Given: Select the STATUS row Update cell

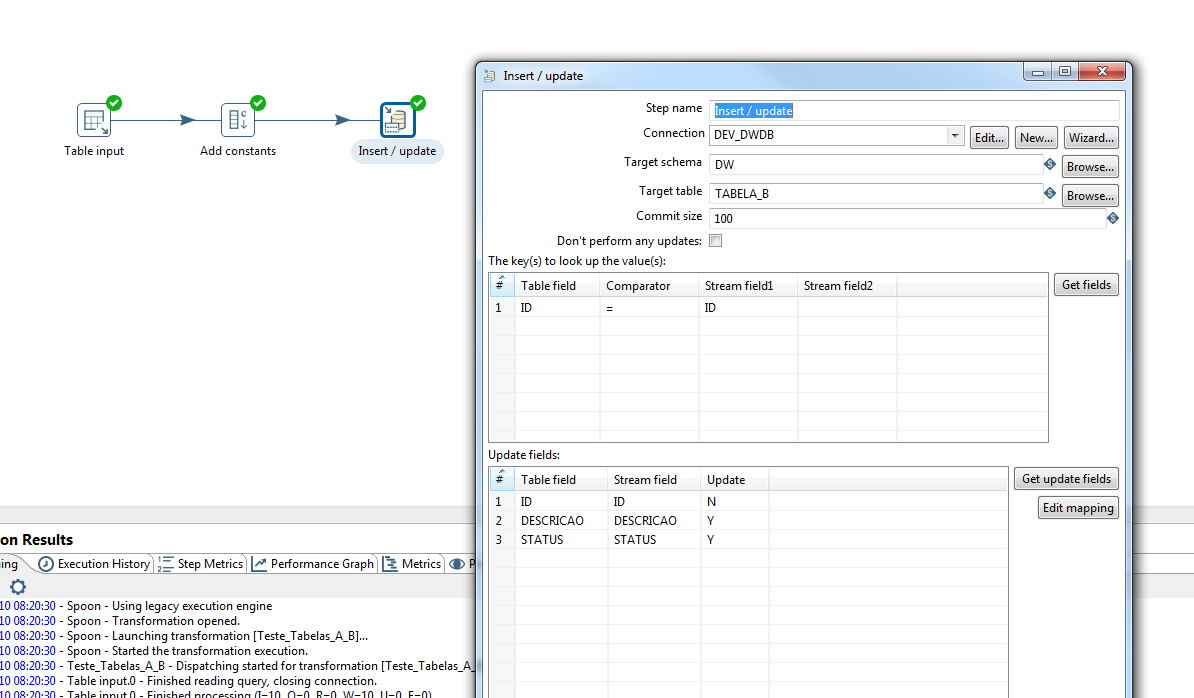Looking at the screenshot, I should pyautogui.click(x=734, y=540).
